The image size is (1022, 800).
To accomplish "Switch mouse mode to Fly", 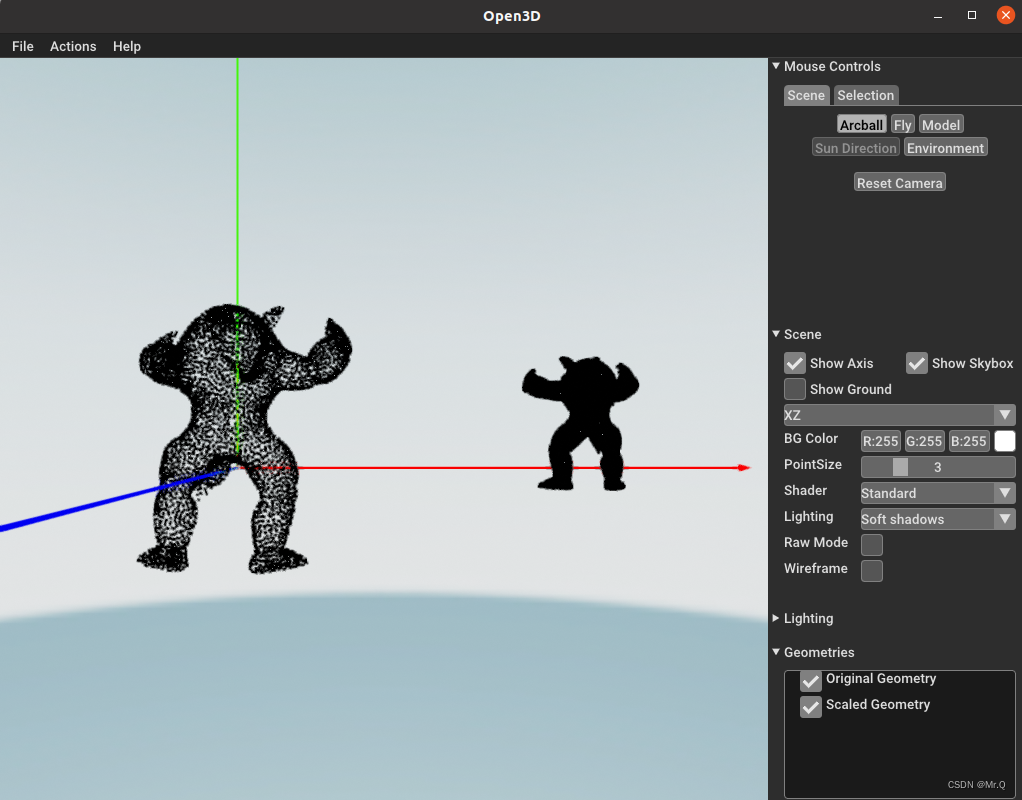I will pos(902,124).
